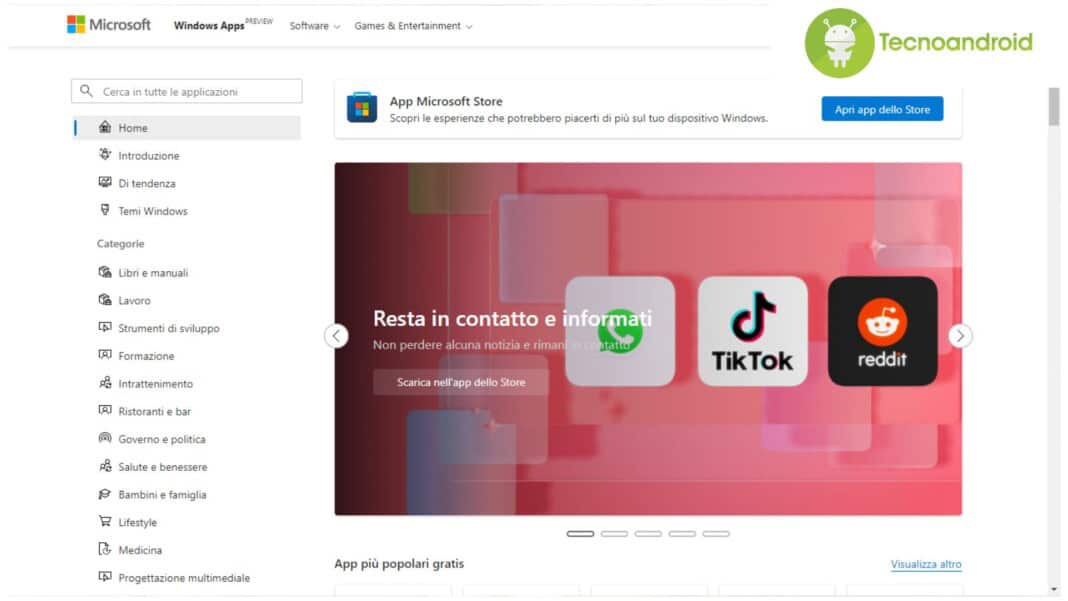
Task: Click Scarica nell'app dello Store button
Action: pos(461,382)
